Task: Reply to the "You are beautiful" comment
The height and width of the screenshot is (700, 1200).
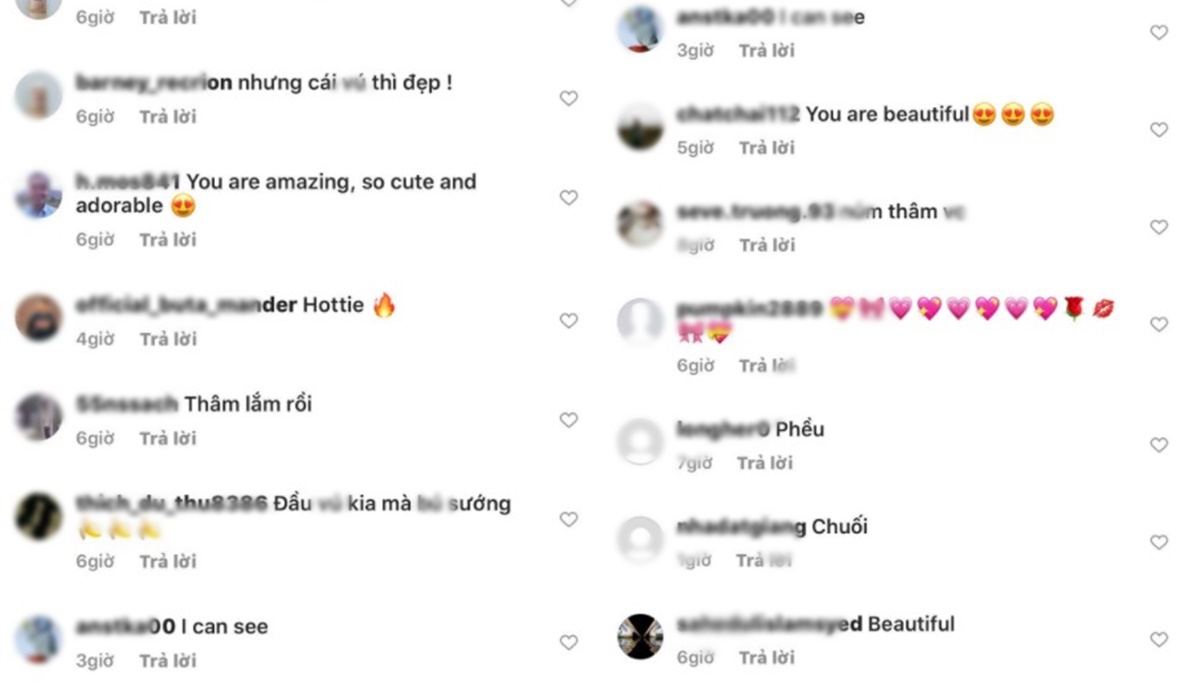Action: [767, 147]
